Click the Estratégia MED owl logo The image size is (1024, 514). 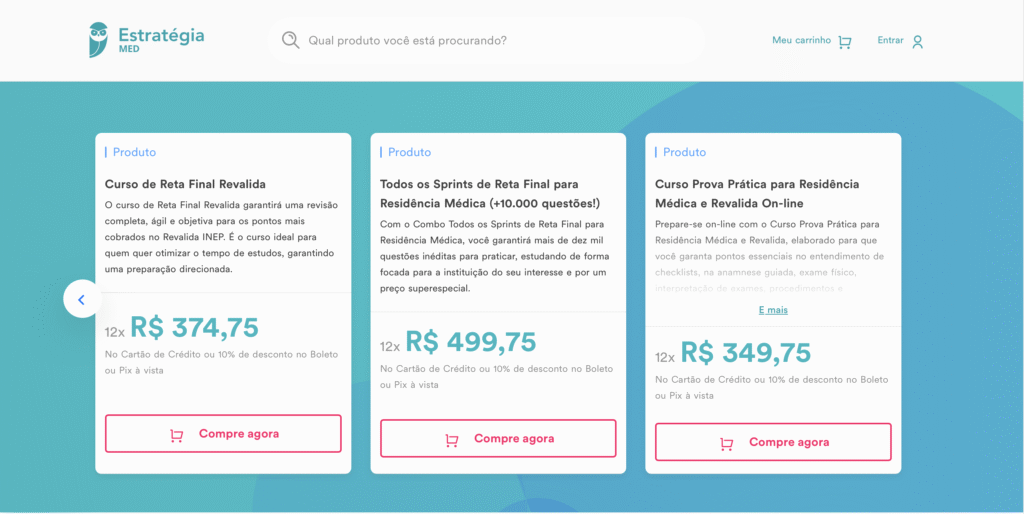(x=99, y=40)
